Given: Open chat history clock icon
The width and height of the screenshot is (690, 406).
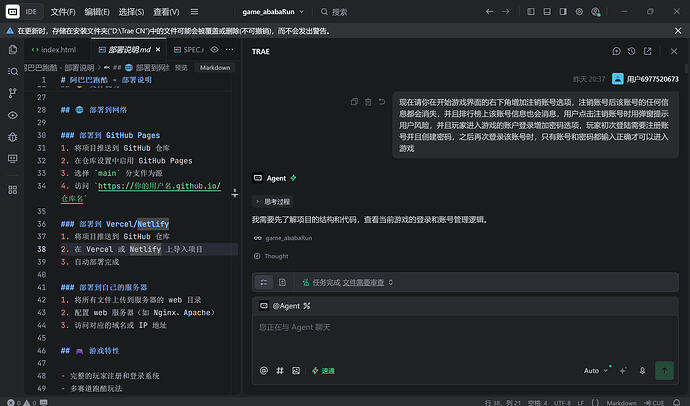Looking at the screenshot, I should point(631,51).
